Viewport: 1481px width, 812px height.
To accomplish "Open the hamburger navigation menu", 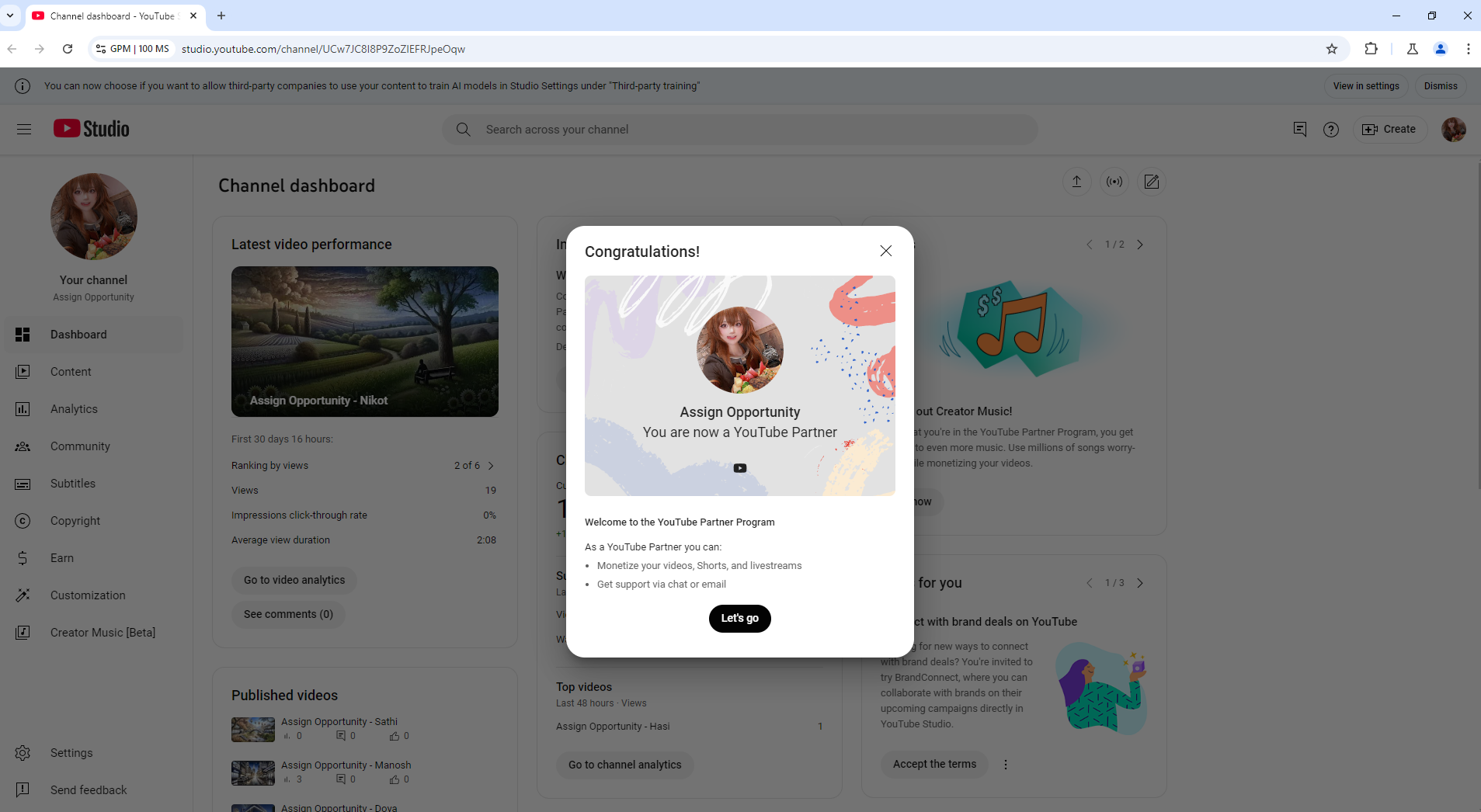I will tap(24, 130).
